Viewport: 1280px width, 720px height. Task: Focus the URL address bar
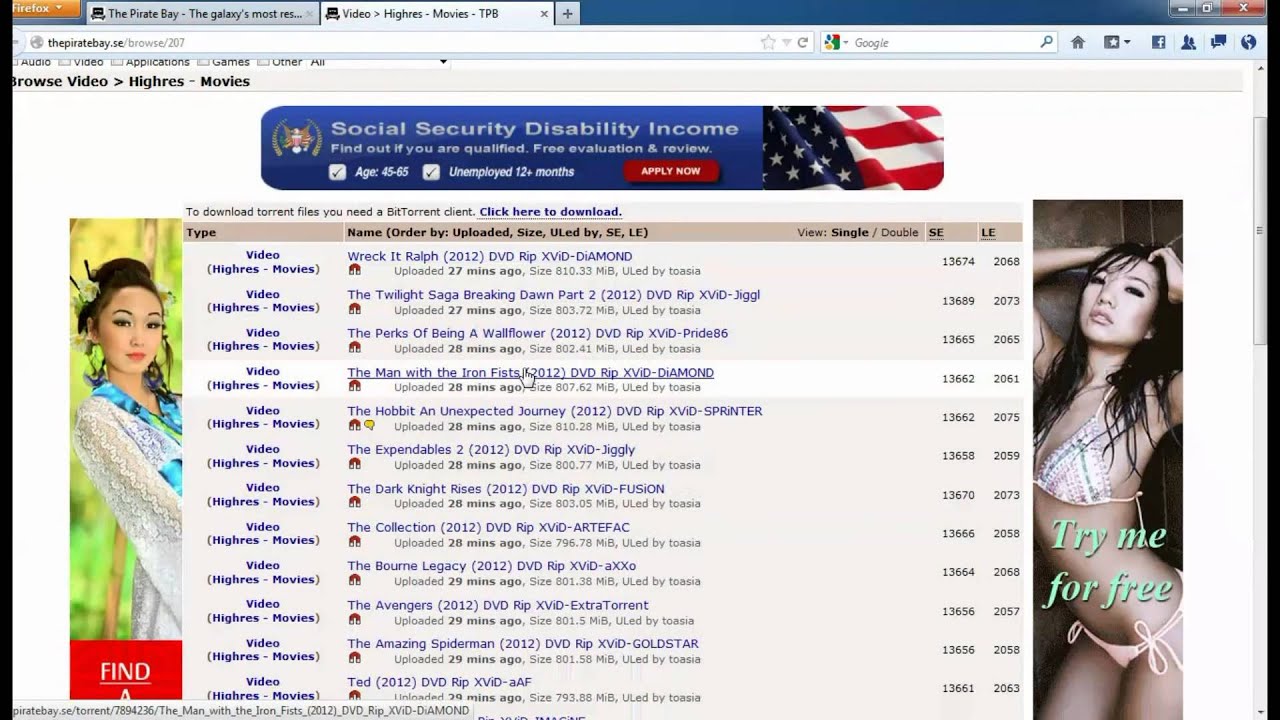click(x=400, y=42)
